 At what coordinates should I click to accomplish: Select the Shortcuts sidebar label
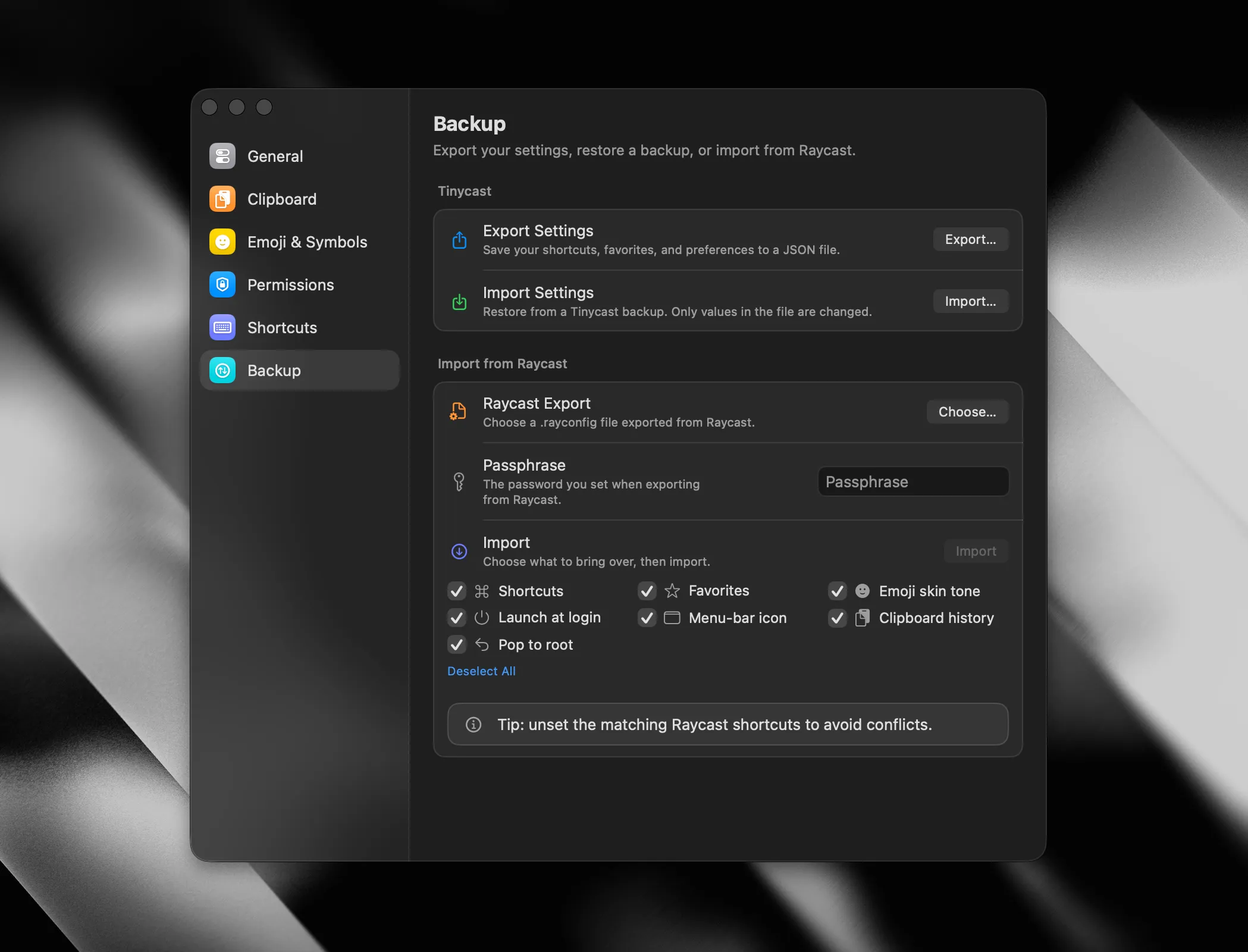coord(282,328)
